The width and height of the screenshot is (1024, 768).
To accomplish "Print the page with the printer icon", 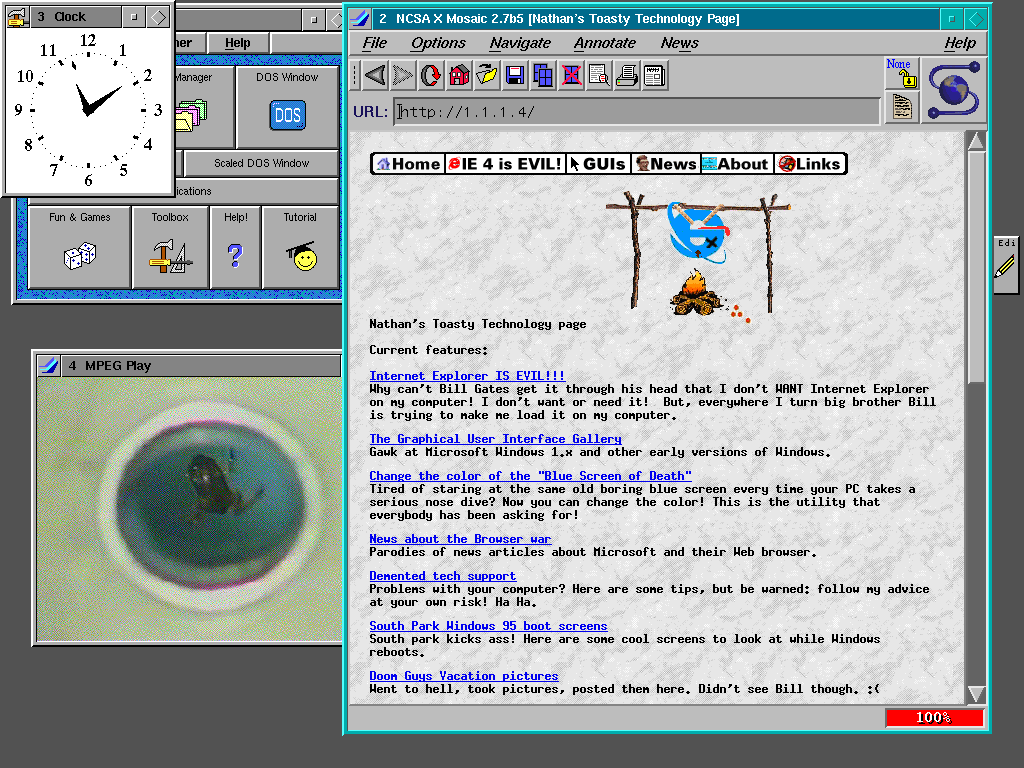I will (x=628, y=76).
